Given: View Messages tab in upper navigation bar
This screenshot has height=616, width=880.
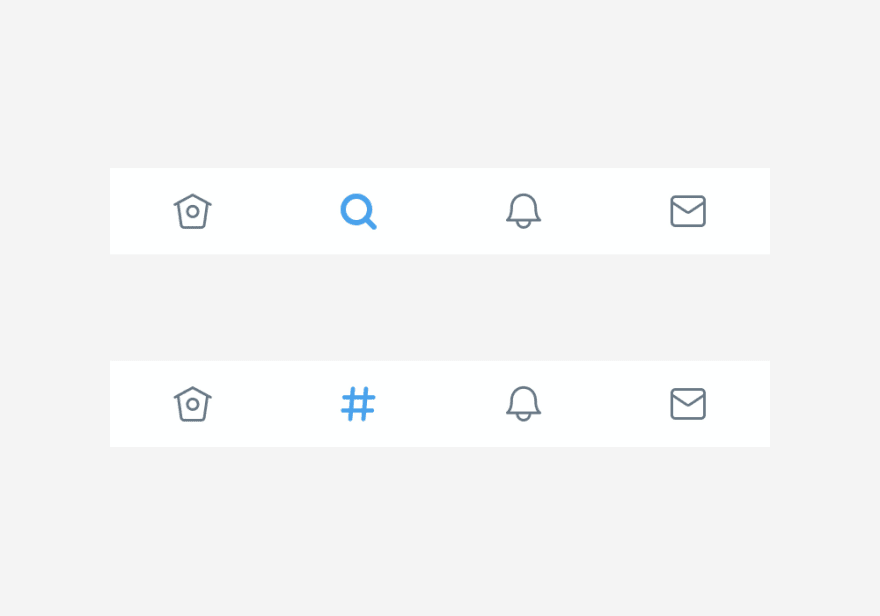Looking at the screenshot, I should pos(688,211).
